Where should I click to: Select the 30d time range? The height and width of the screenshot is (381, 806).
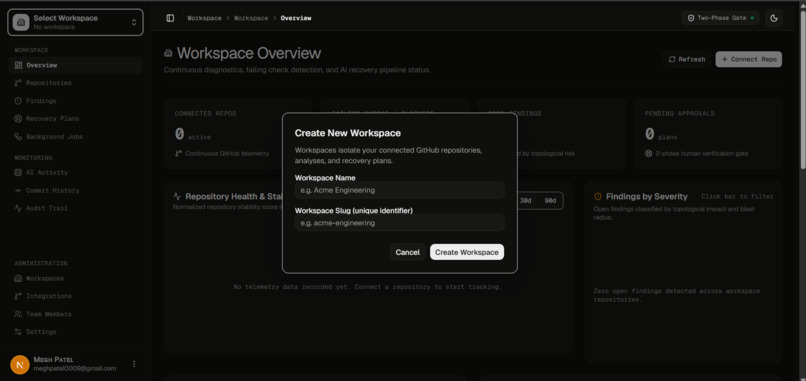click(x=525, y=201)
